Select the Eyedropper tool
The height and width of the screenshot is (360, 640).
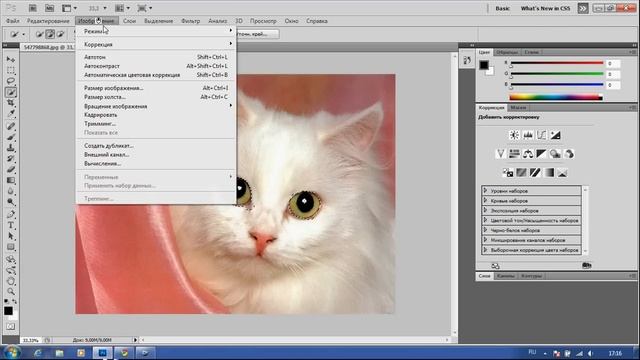pyautogui.click(x=11, y=113)
